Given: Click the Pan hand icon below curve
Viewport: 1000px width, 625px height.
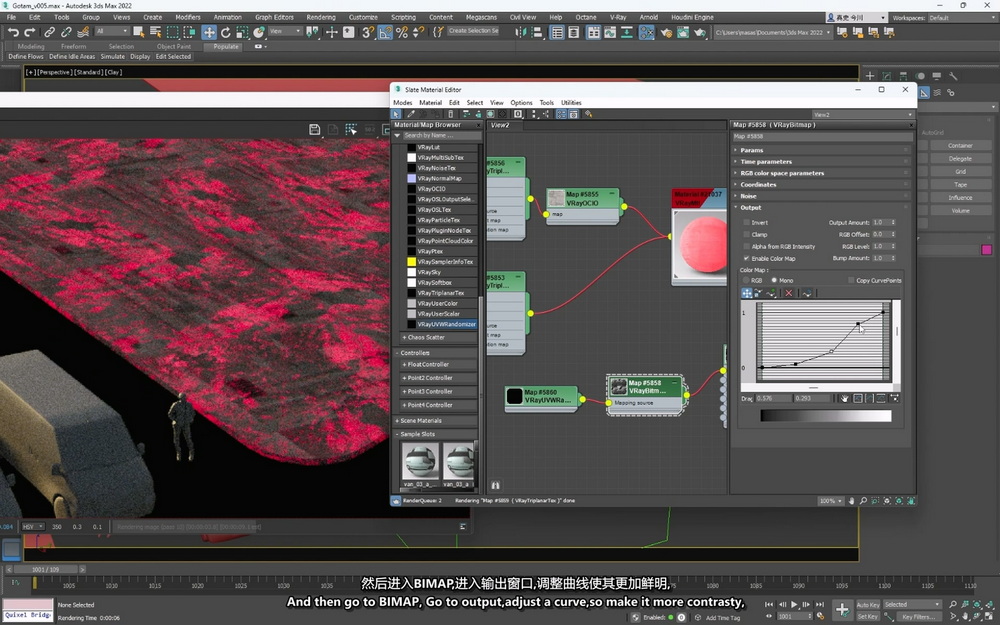Looking at the screenshot, I should pyautogui.click(x=844, y=398).
